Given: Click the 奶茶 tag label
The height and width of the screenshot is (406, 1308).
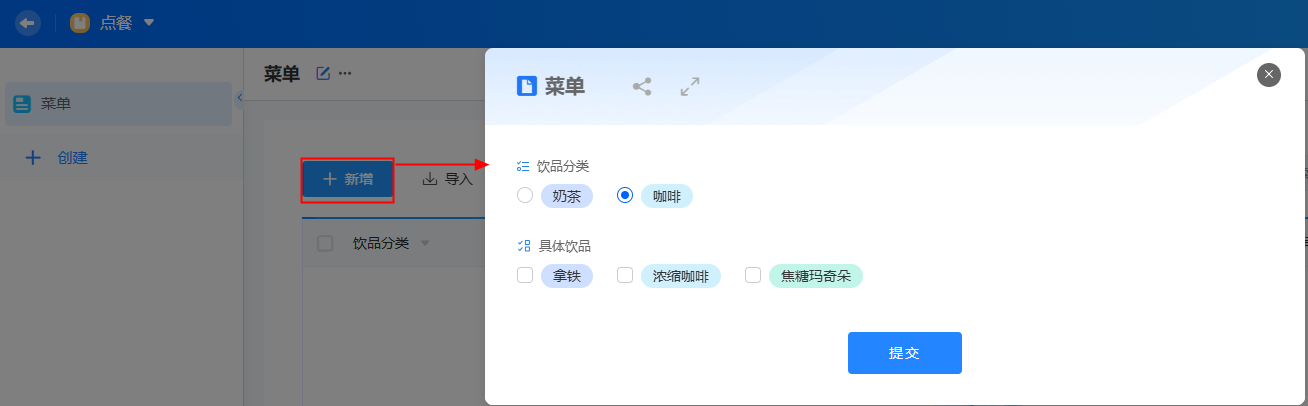Looking at the screenshot, I should 567,196.
